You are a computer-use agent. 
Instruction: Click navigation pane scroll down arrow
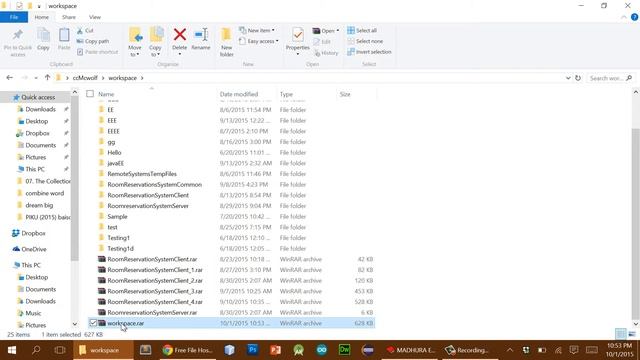click(75, 324)
